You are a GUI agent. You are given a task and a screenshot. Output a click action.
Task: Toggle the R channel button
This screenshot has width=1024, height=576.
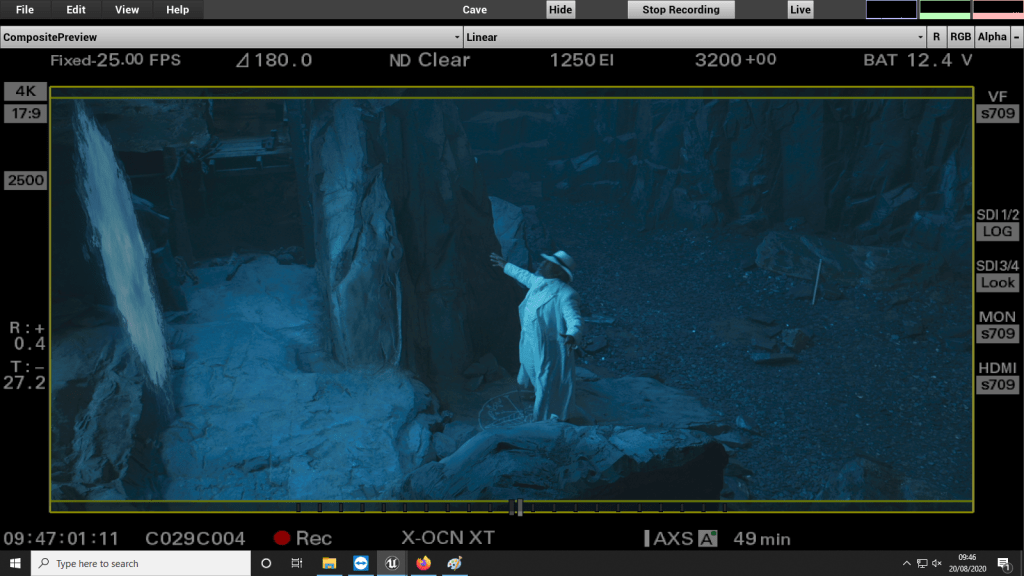point(936,37)
